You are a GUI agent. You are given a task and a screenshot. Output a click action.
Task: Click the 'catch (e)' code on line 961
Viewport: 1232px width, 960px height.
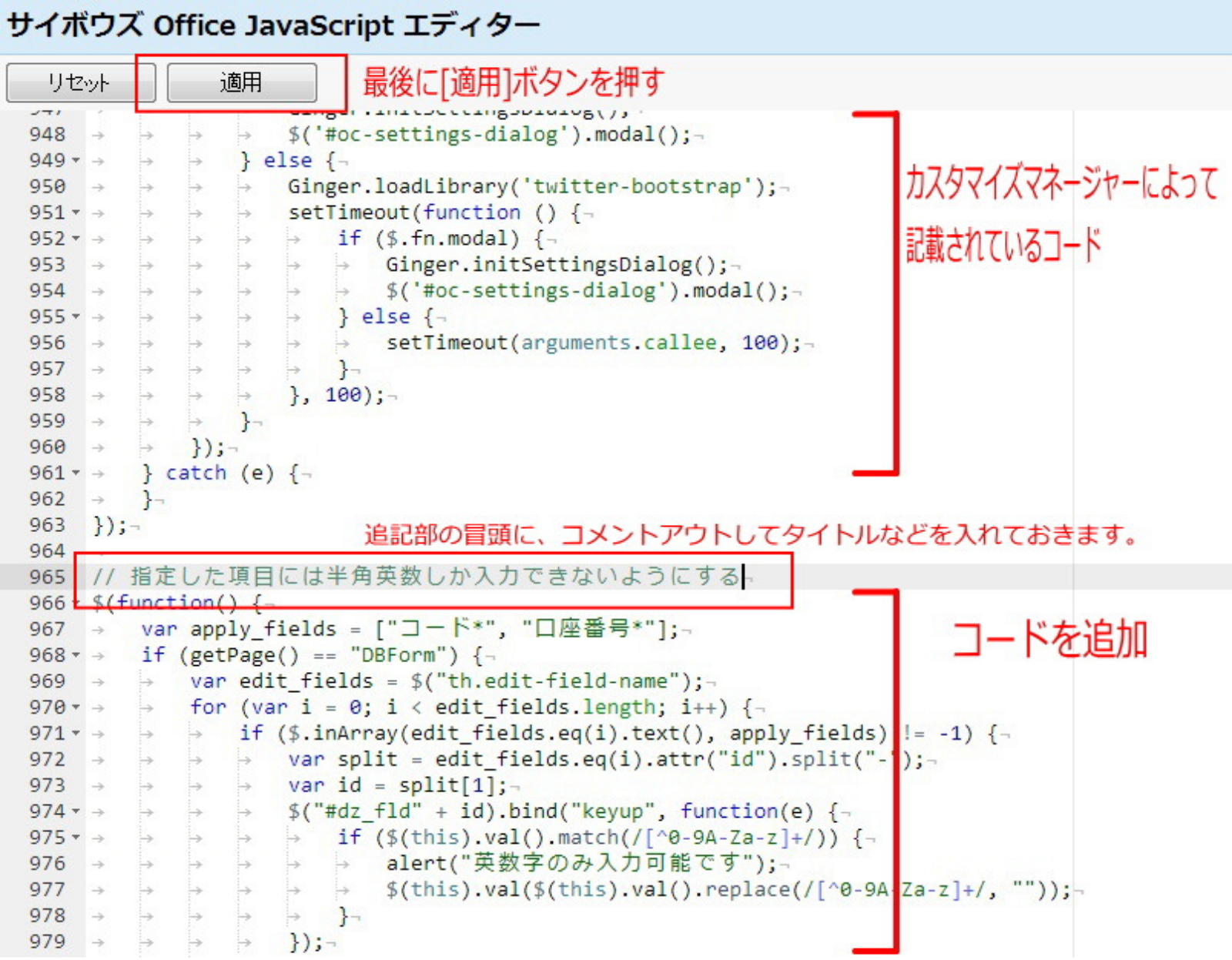coord(219,473)
